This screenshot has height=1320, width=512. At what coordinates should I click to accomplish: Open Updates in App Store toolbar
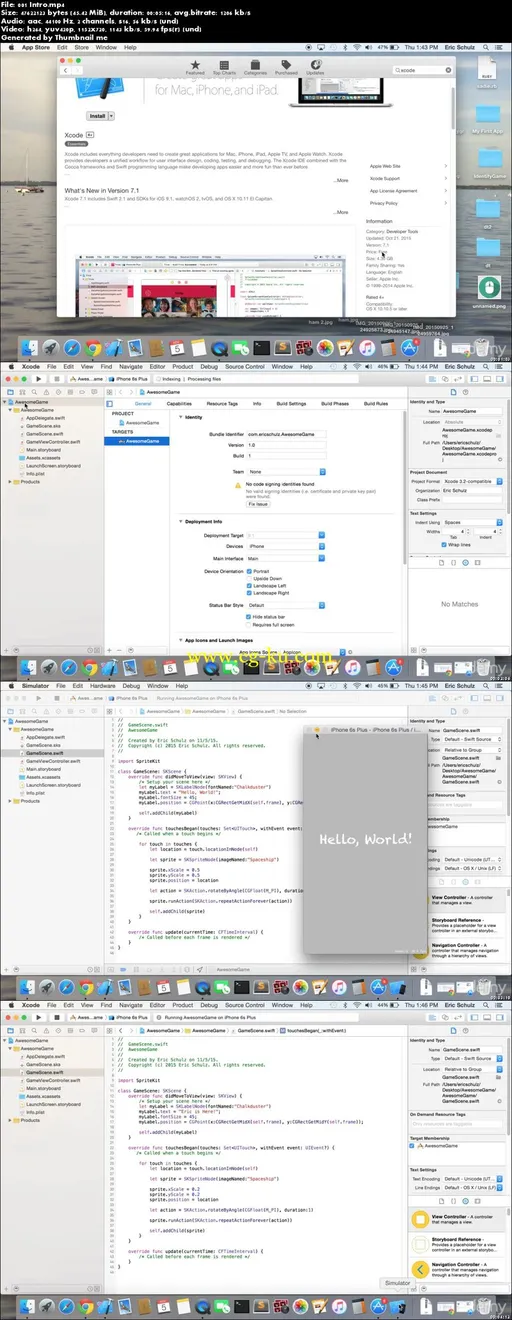point(315,68)
